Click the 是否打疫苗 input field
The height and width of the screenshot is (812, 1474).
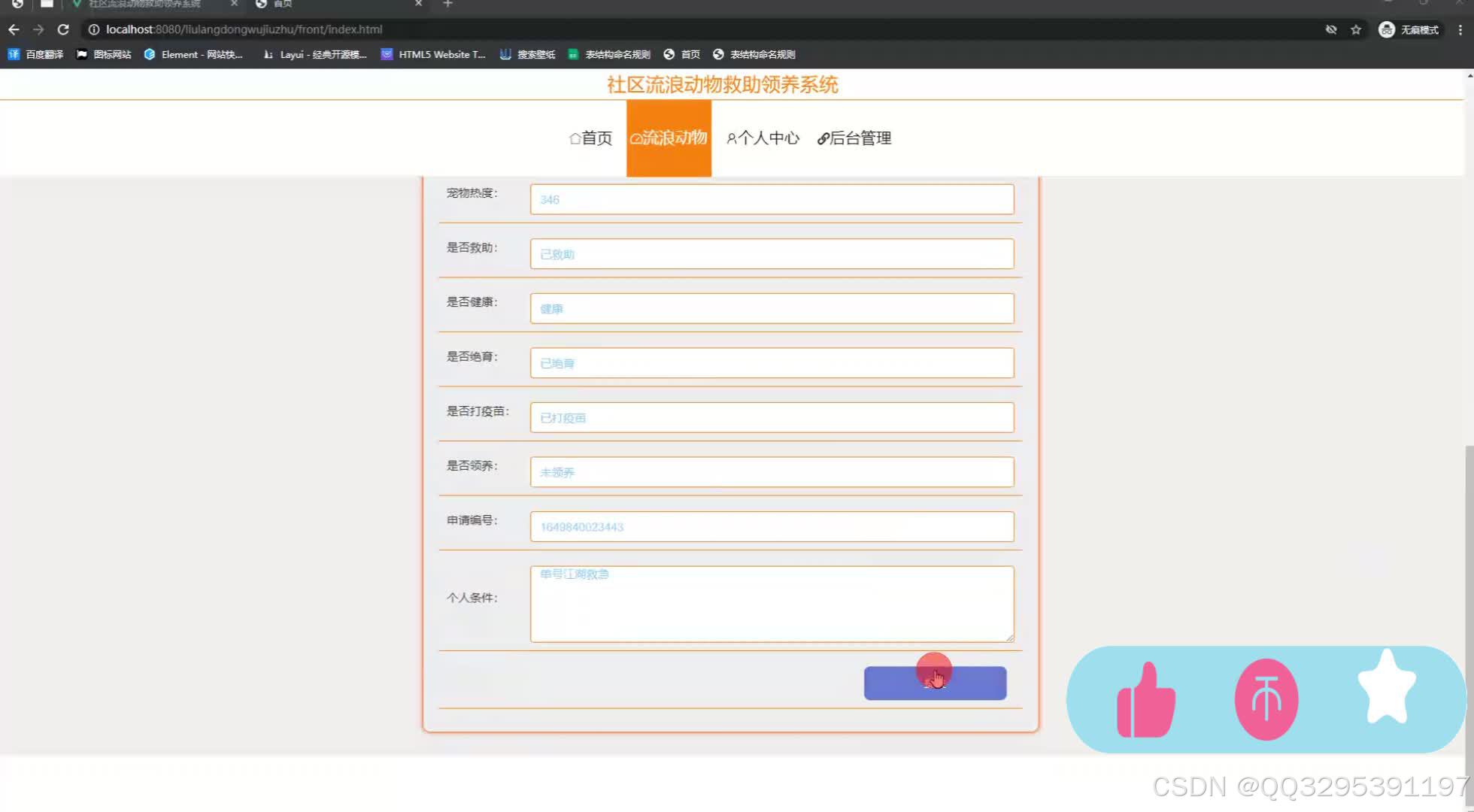click(x=772, y=417)
